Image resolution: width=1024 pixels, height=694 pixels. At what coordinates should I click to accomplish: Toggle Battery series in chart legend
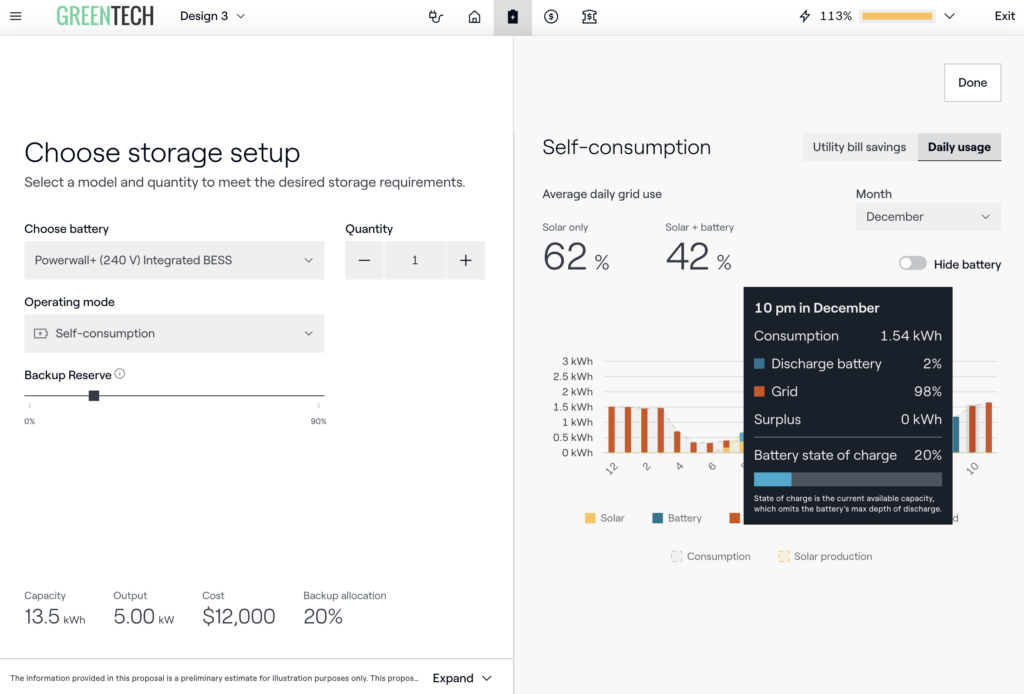[x=676, y=518]
